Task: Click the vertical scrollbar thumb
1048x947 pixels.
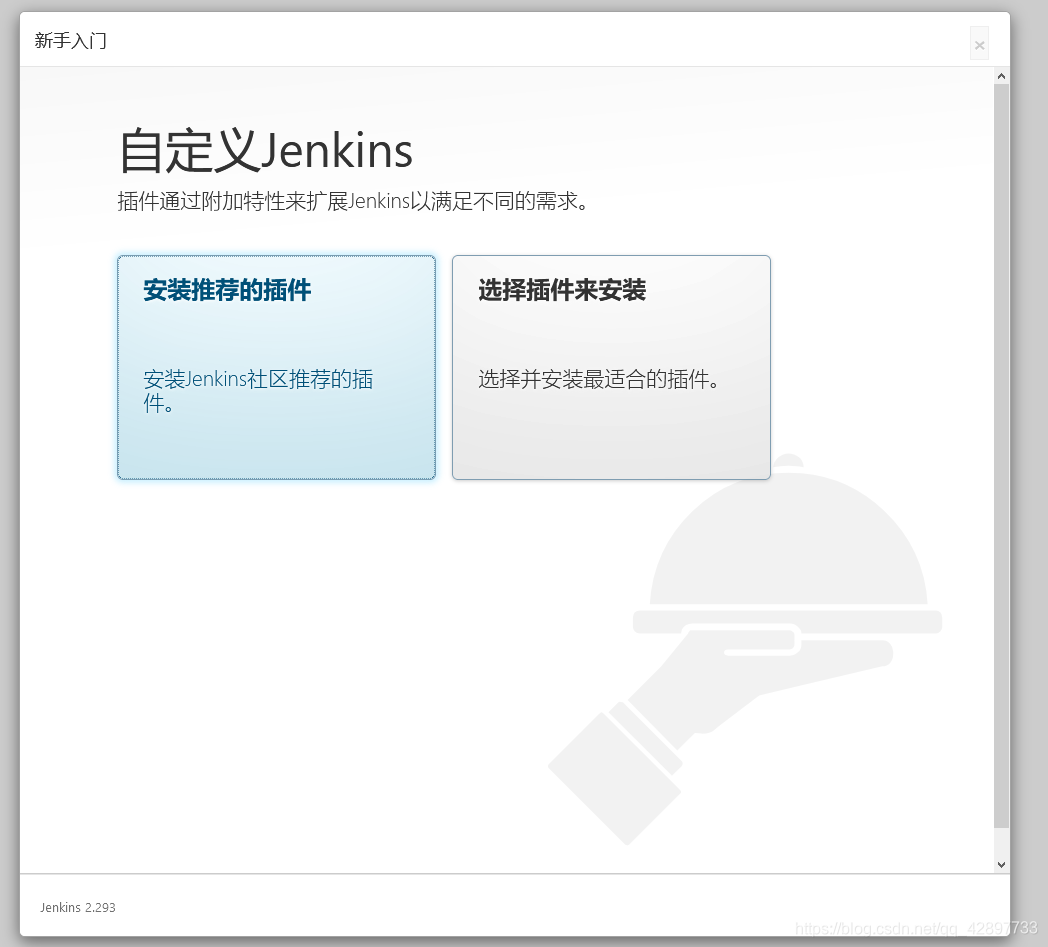Action: [1001, 456]
